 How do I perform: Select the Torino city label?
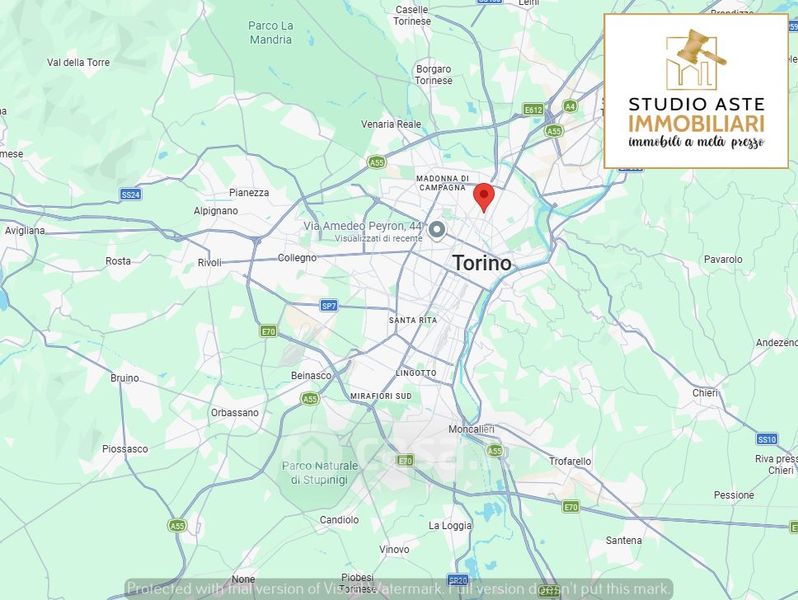(x=481, y=263)
